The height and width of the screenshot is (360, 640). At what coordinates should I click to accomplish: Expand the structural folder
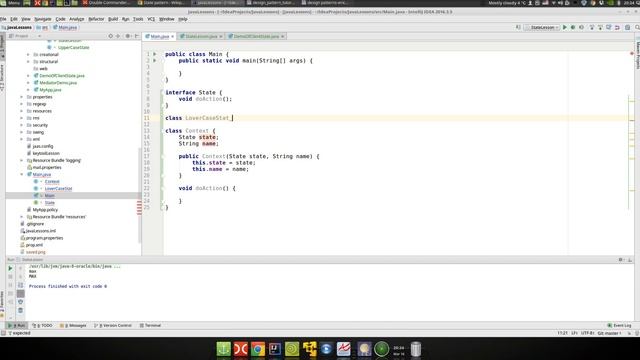28,62
